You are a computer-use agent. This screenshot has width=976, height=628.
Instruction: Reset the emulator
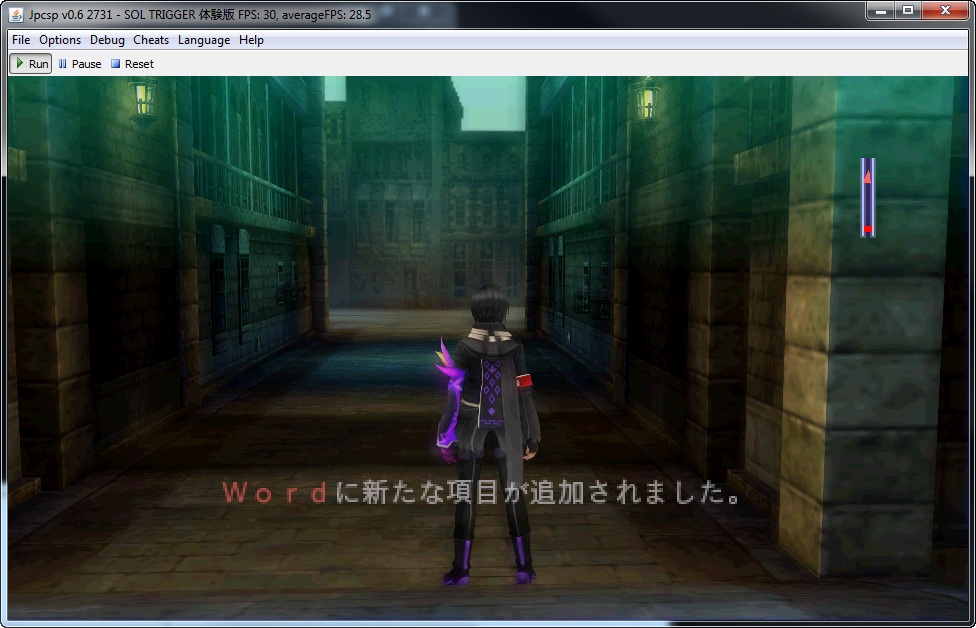[x=132, y=63]
